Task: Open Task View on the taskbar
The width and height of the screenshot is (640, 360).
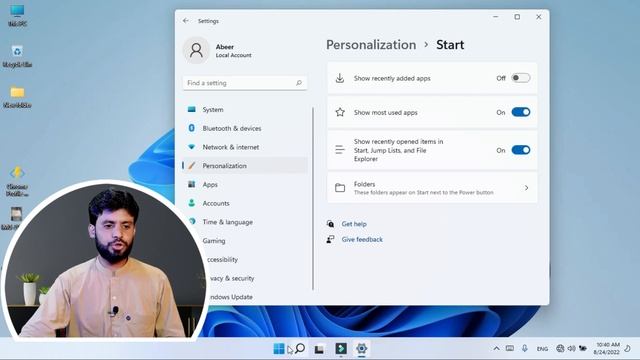Action: coord(319,349)
